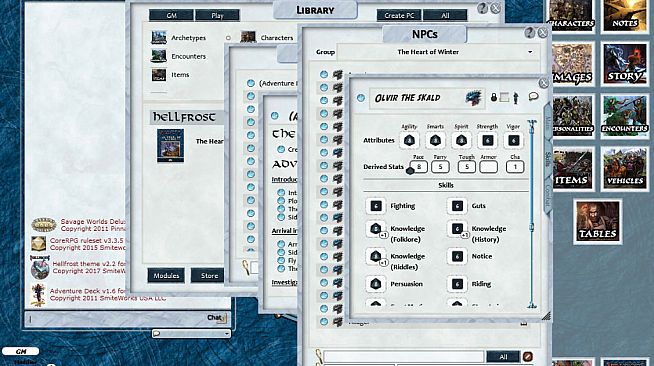This screenshot has height=366, width=654.
Task: Click the Create PC button in Library
Action: point(399,15)
